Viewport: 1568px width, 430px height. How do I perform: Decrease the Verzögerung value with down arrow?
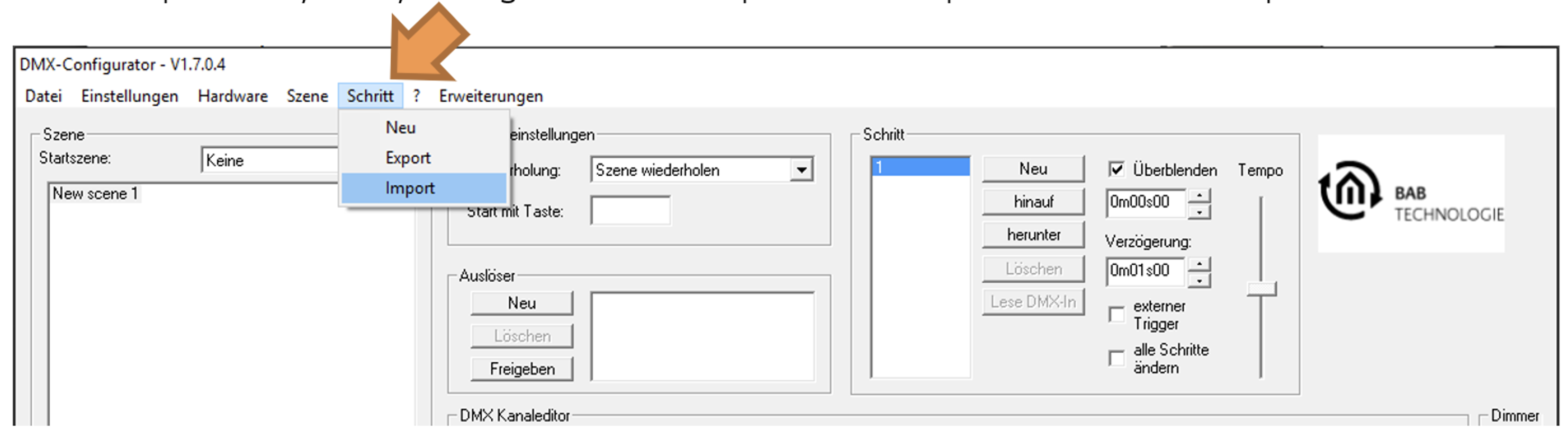pos(1198,281)
